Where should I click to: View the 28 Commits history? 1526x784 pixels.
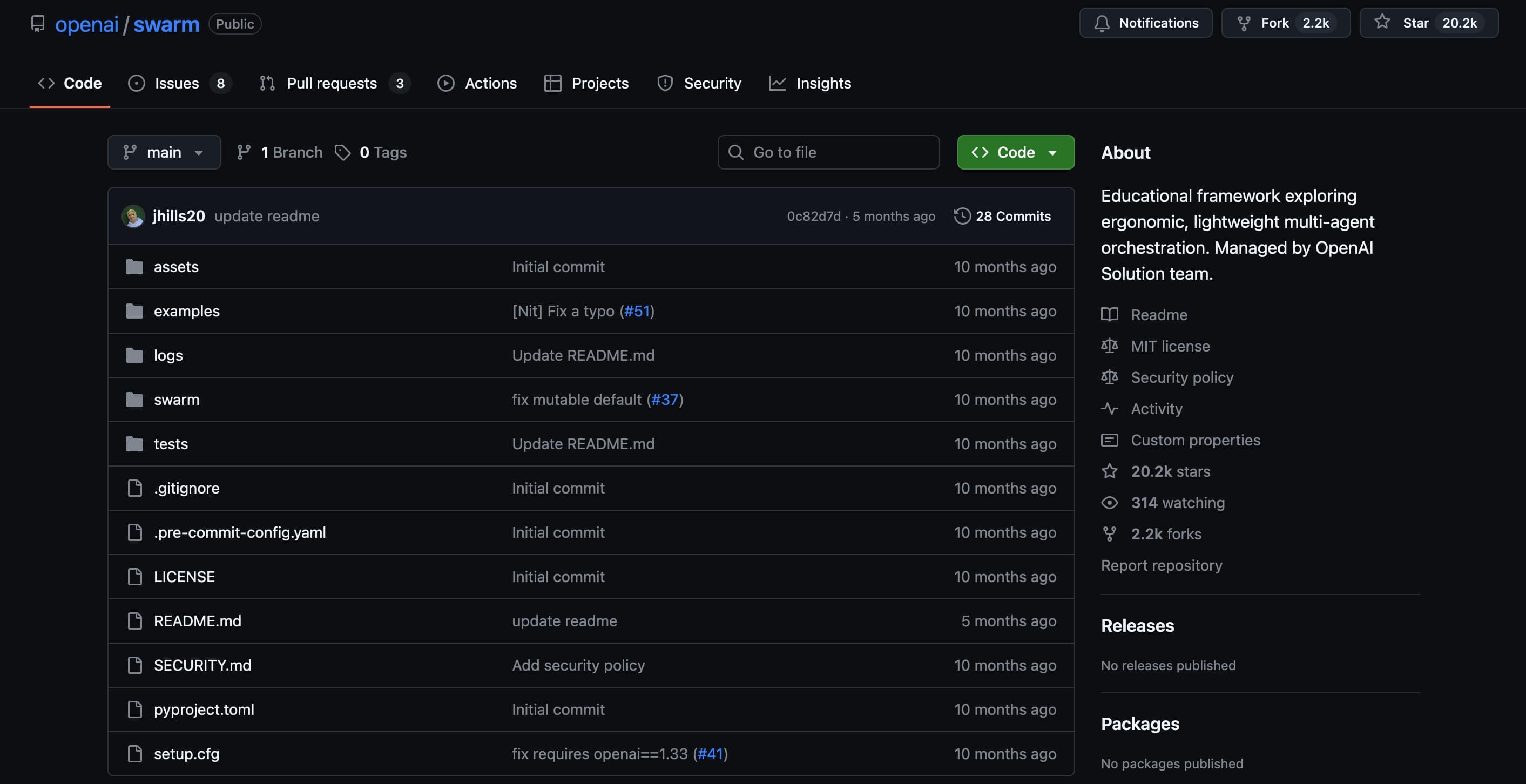(x=1013, y=216)
